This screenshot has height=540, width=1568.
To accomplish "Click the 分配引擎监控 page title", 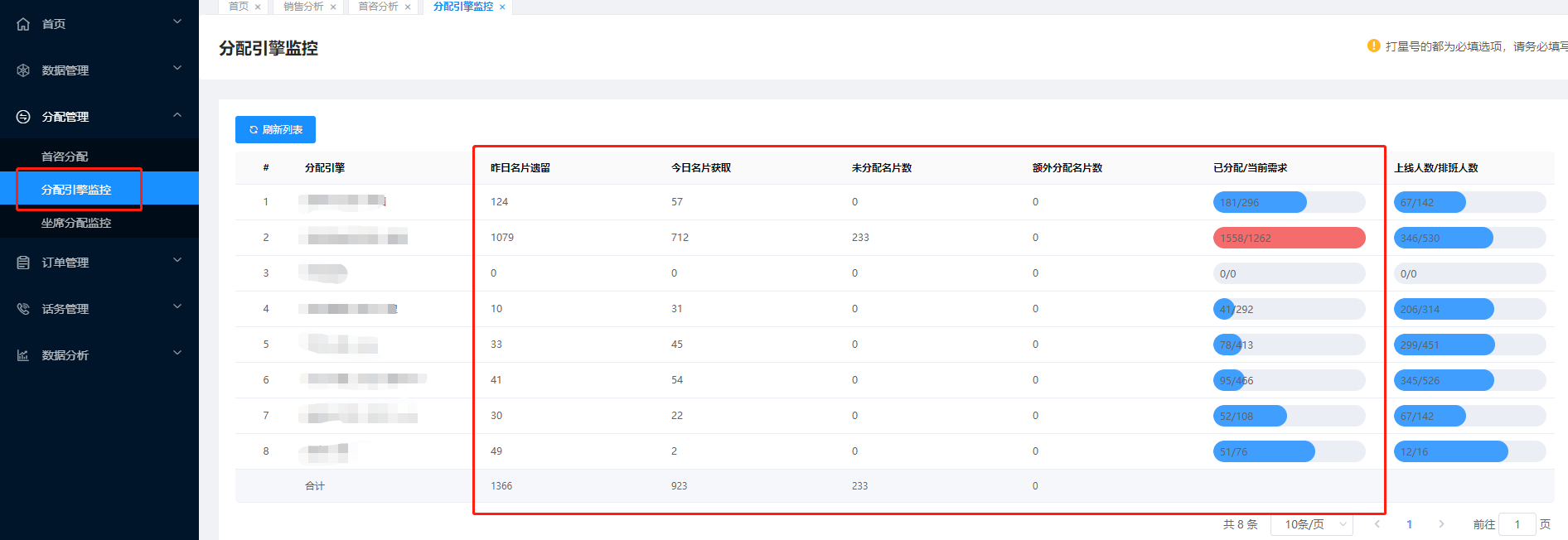I will pyautogui.click(x=269, y=48).
